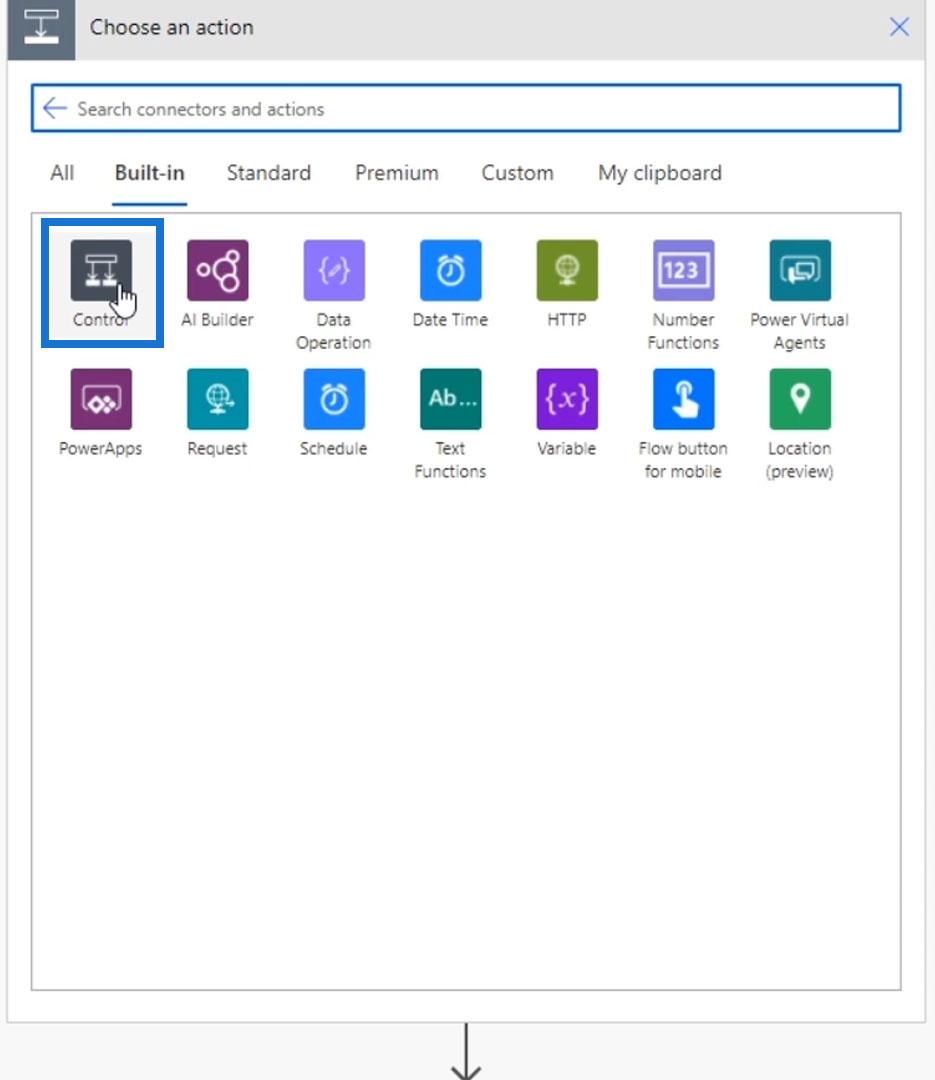Select the Built-in tab
The width and height of the screenshot is (935, 1080).
[150, 173]
